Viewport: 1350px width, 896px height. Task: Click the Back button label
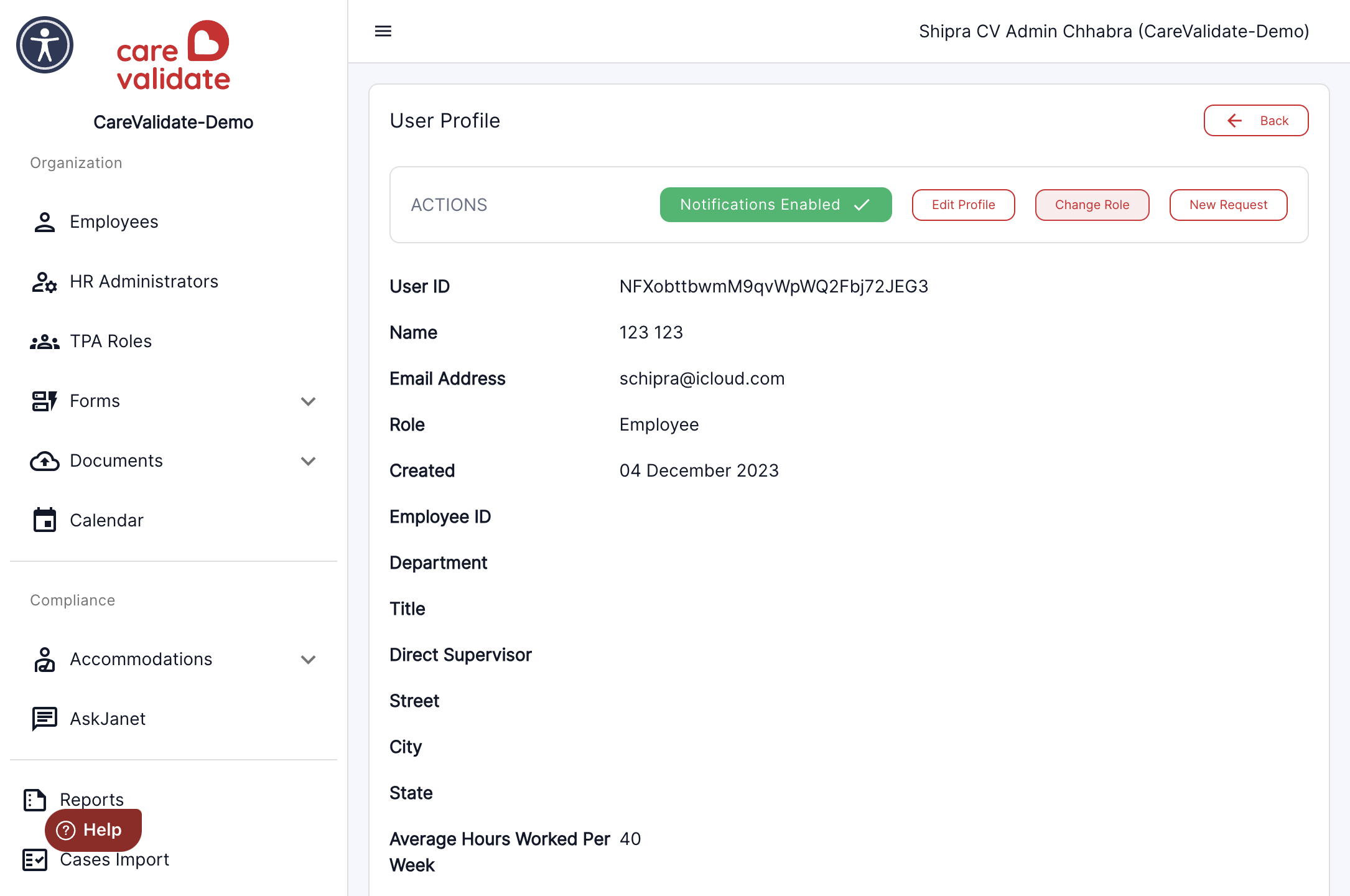tap(1274, 121)
